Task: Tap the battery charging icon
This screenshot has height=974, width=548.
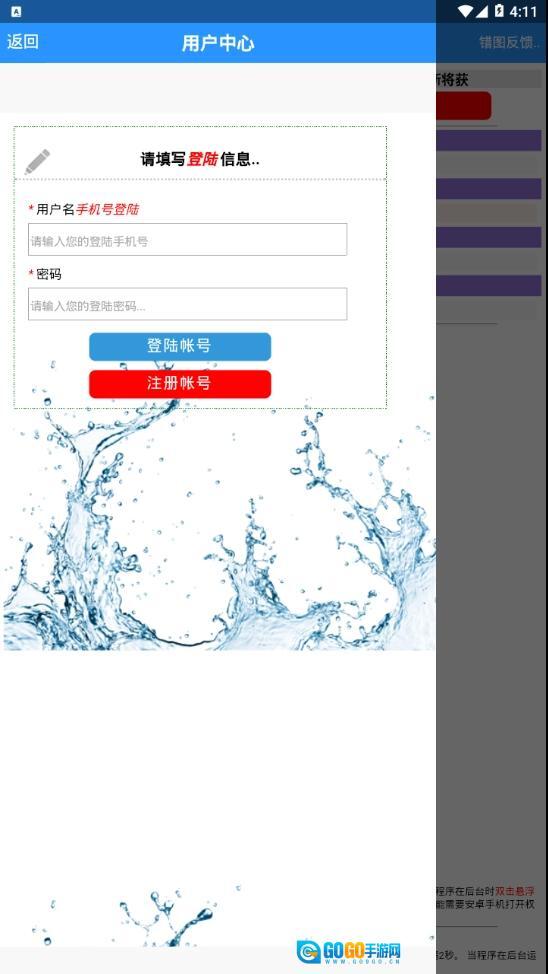Action: tap(499, 11)
